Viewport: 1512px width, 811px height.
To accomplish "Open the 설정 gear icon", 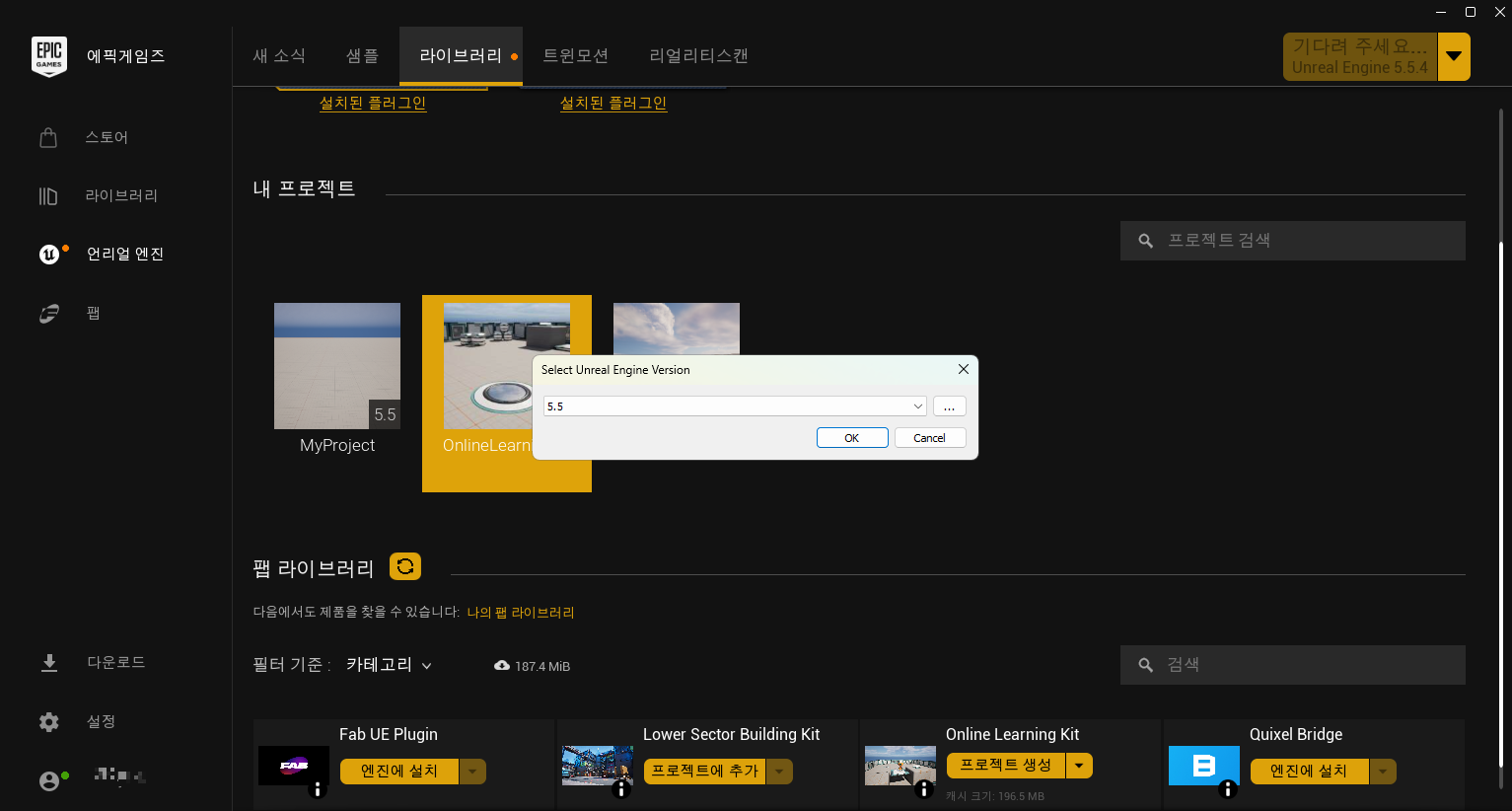I will point(48,721).
